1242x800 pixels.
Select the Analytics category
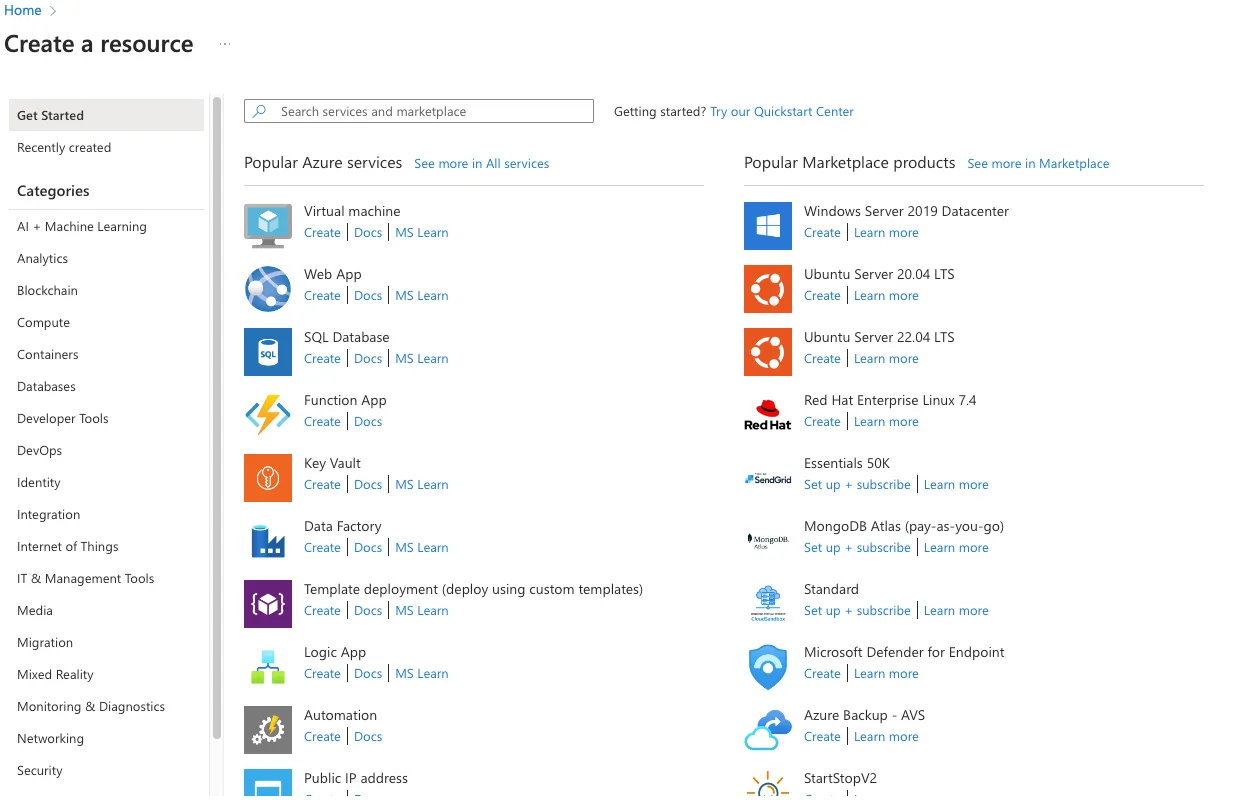43,259
